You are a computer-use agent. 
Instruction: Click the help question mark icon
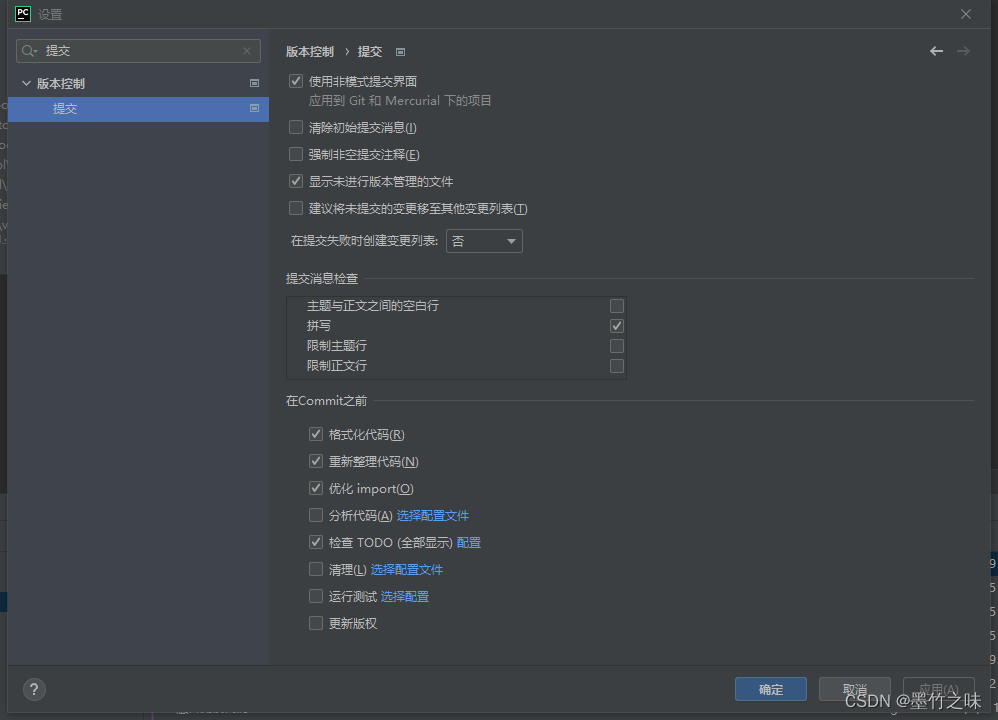(33, 689)
